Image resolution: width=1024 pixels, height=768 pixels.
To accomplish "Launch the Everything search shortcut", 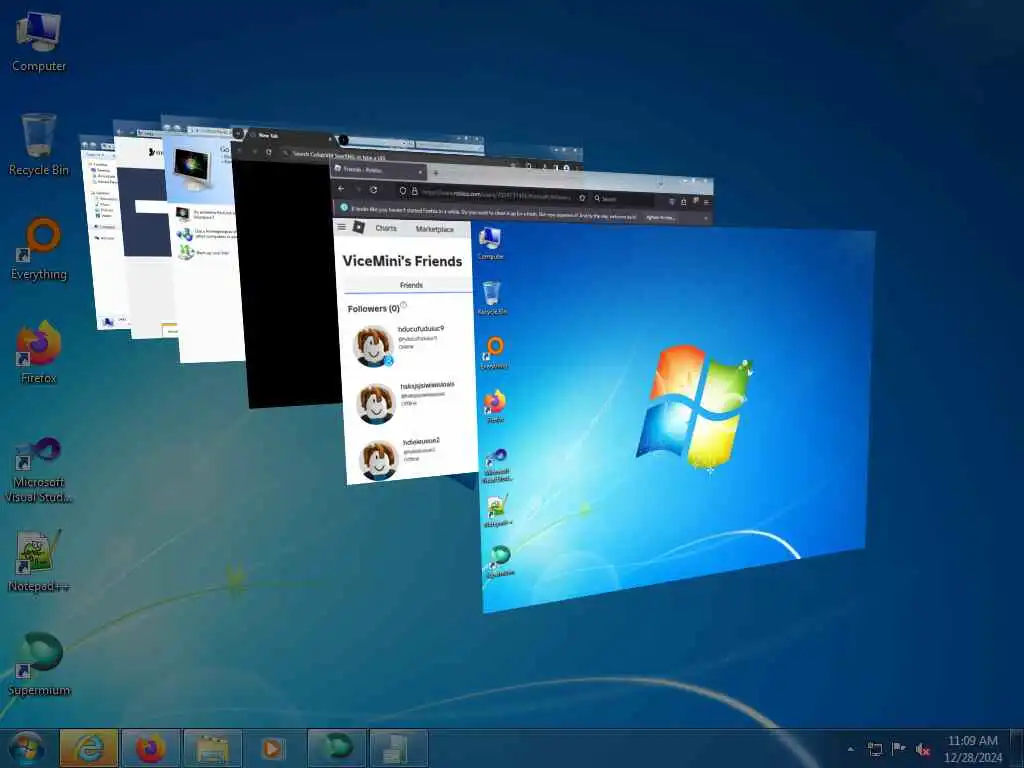I will 39,249.
